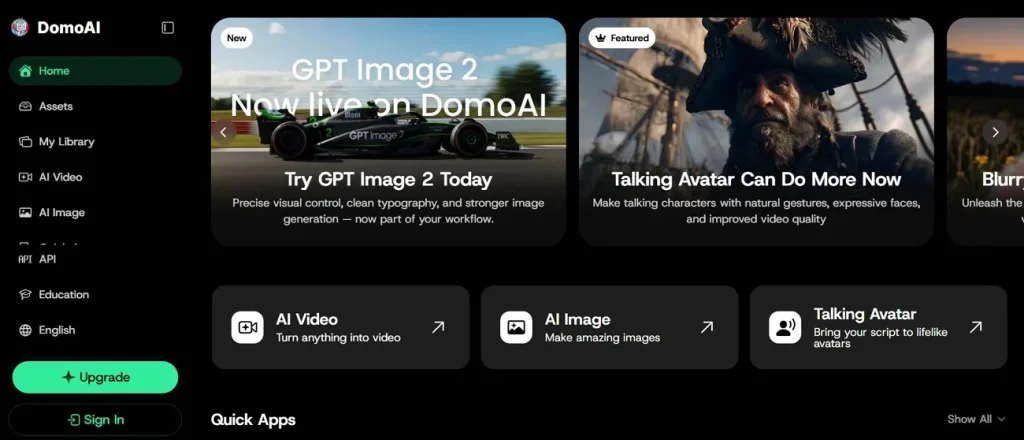Click the globe language icon
This screenshot has width=1024, height=440.
click(x=25, y=330)
